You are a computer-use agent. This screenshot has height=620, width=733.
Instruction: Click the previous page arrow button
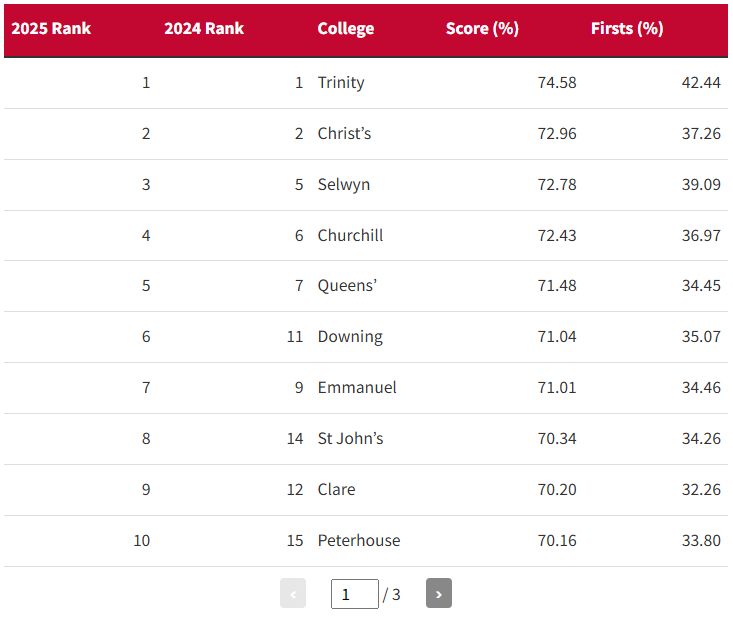point(293,594)
